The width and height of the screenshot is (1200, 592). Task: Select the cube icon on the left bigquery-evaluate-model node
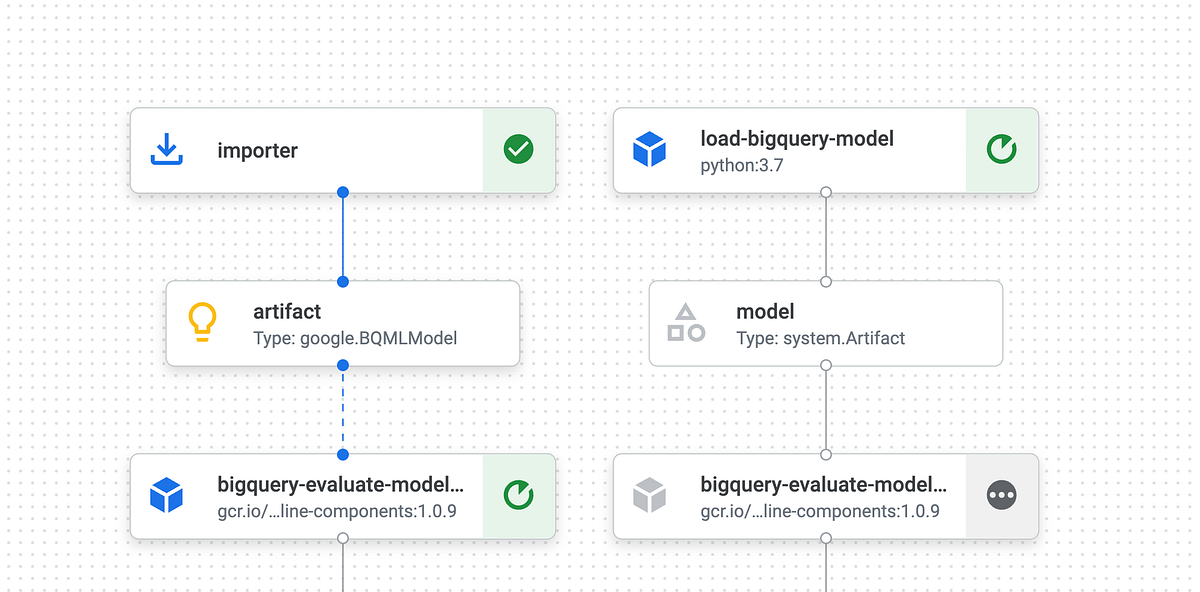coord(168,495)
